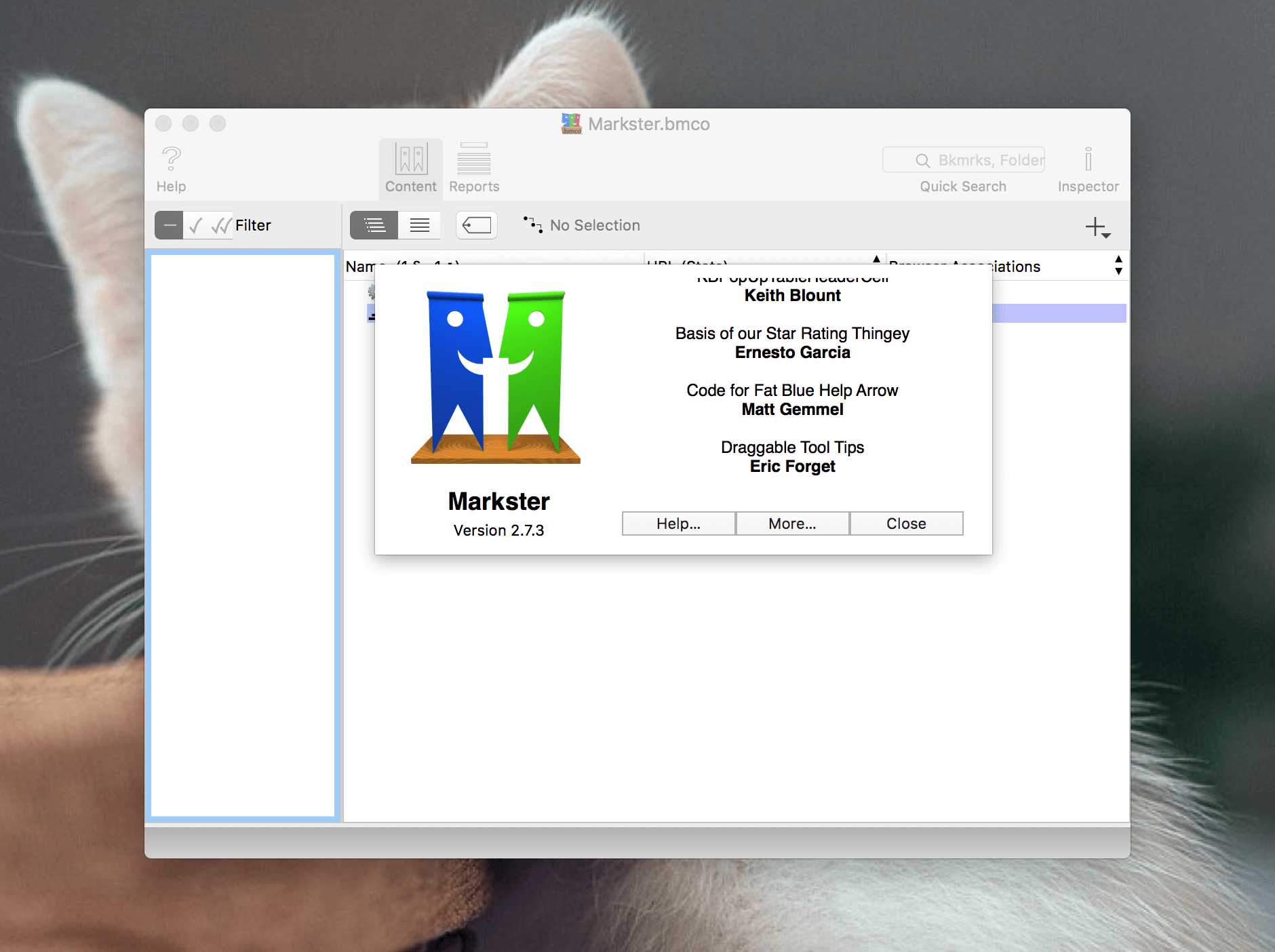The image size is (1275, 952).
Task: Click the credit name 'Keith Blount'
Action: click(x=792, y=296)
